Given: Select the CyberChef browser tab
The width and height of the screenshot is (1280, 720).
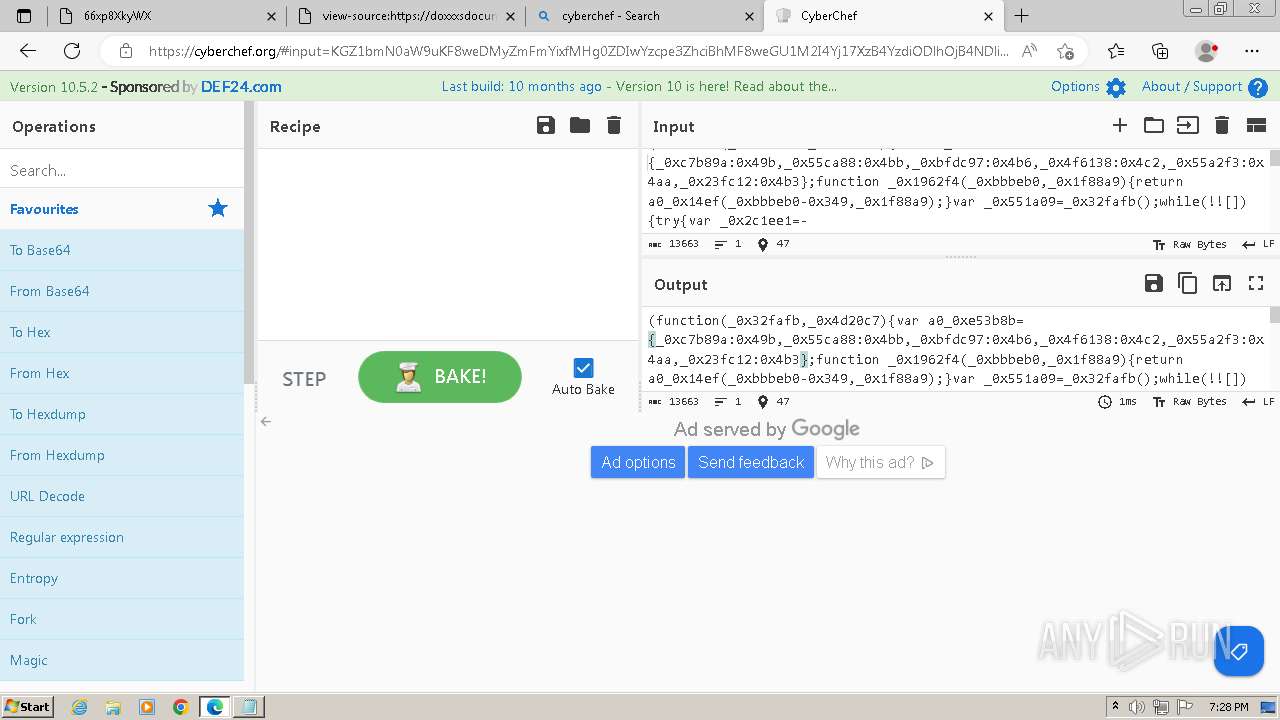Looking at the screenshot, I should coord(884,16).
